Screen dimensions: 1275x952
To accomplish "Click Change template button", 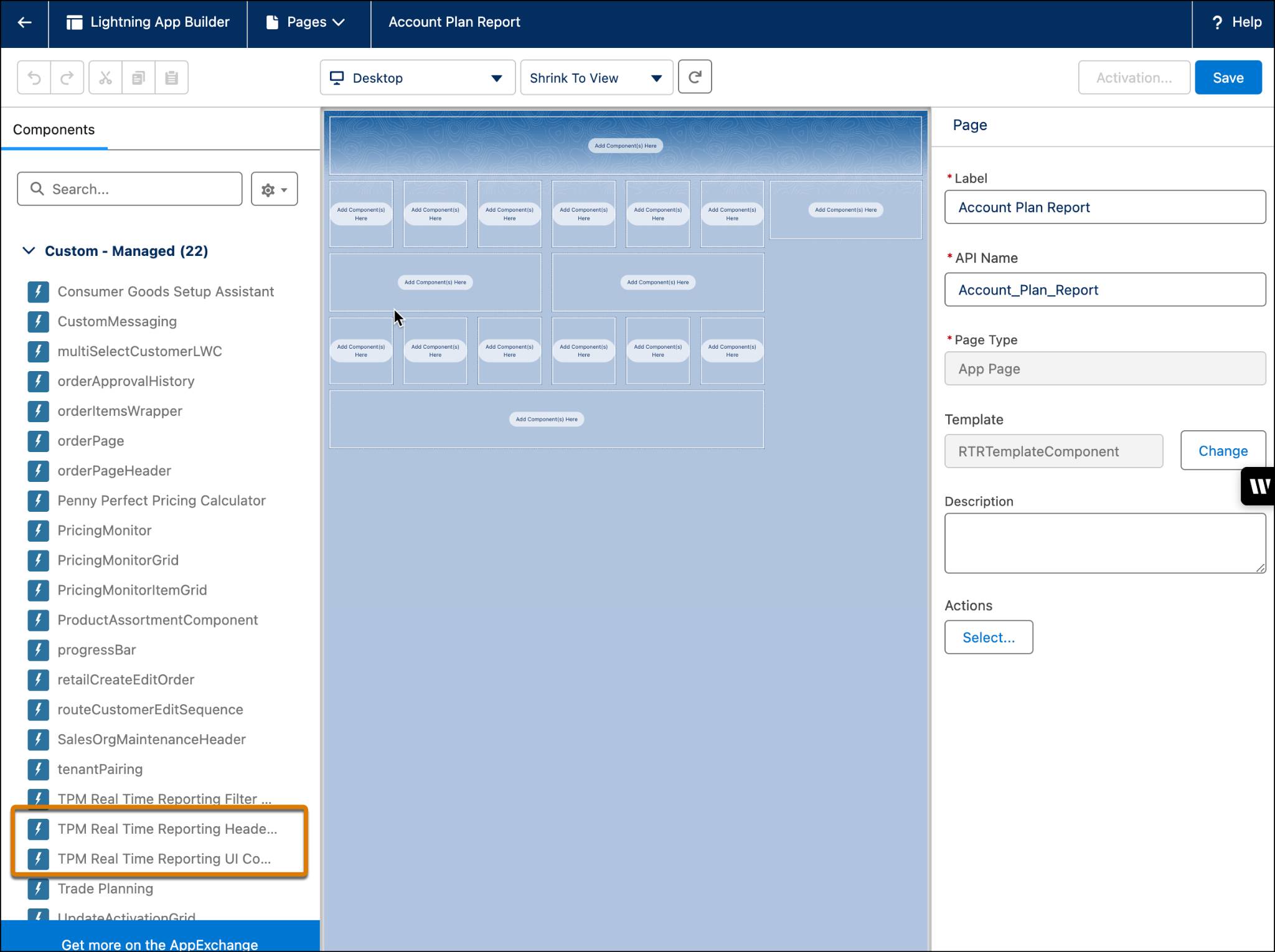I will point(1223,451).
